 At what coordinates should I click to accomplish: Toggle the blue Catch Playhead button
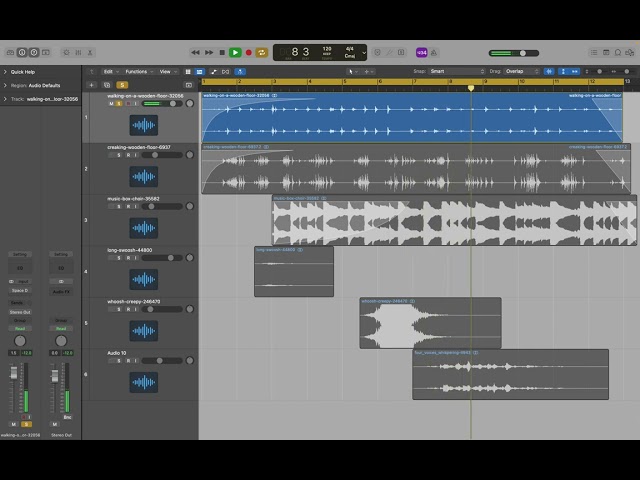pyautogui.click(x=240, y=71)
